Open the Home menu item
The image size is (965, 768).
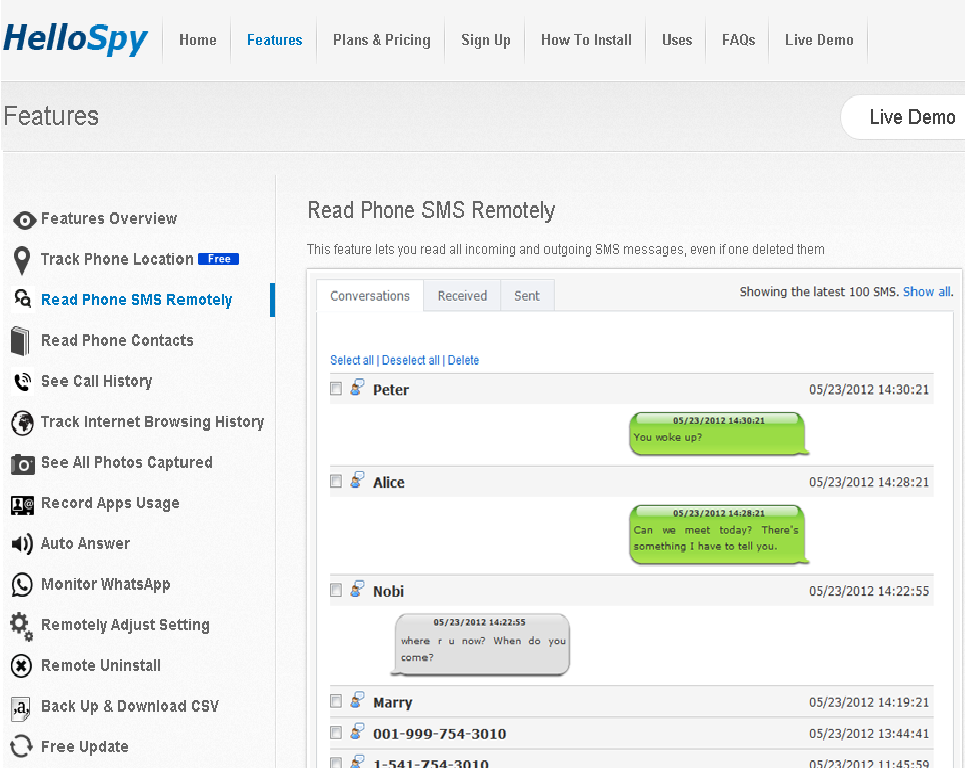pyautogui.click(x=198, y=40)
